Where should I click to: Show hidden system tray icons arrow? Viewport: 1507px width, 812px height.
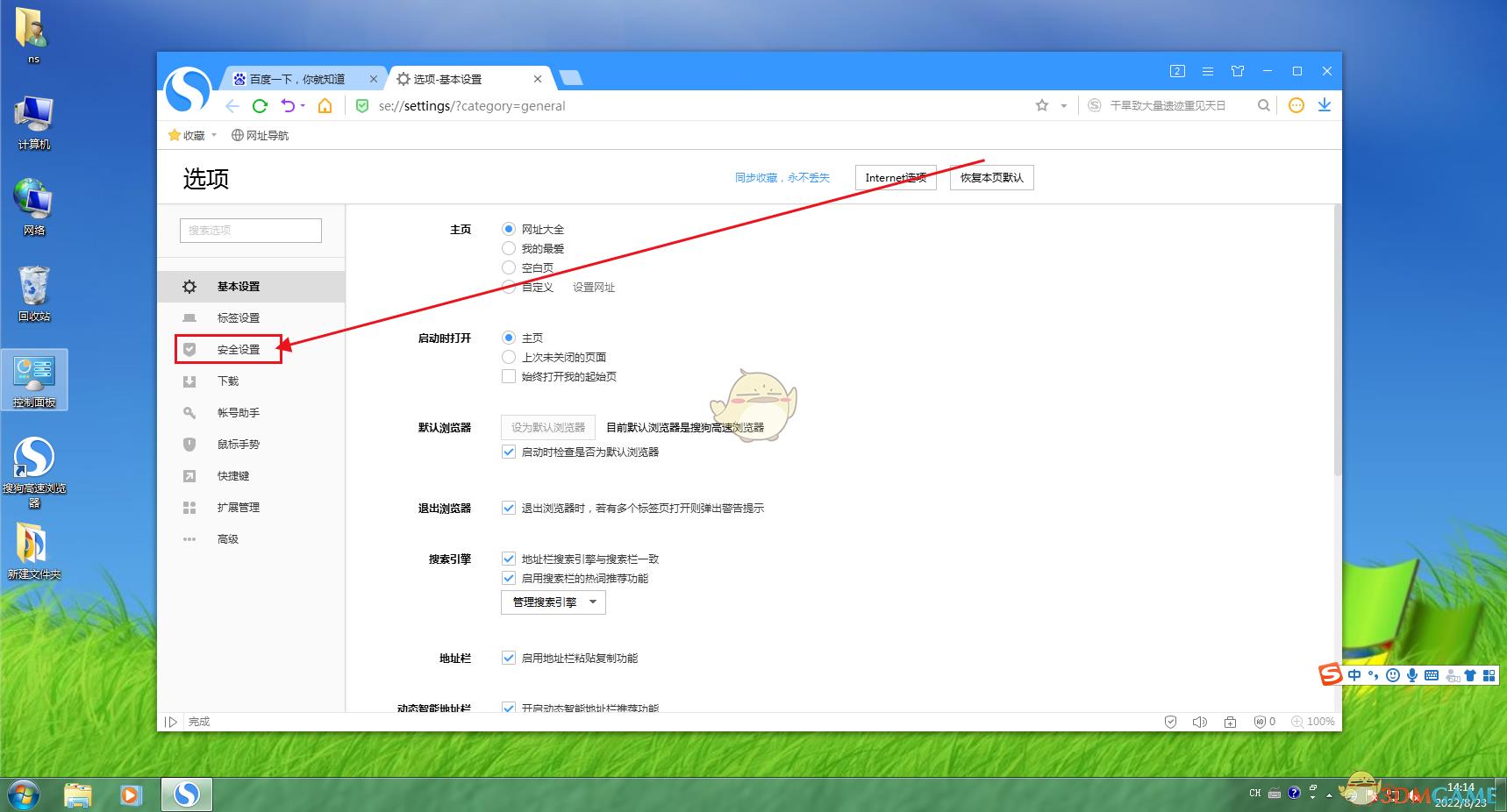coord(1329,795)
